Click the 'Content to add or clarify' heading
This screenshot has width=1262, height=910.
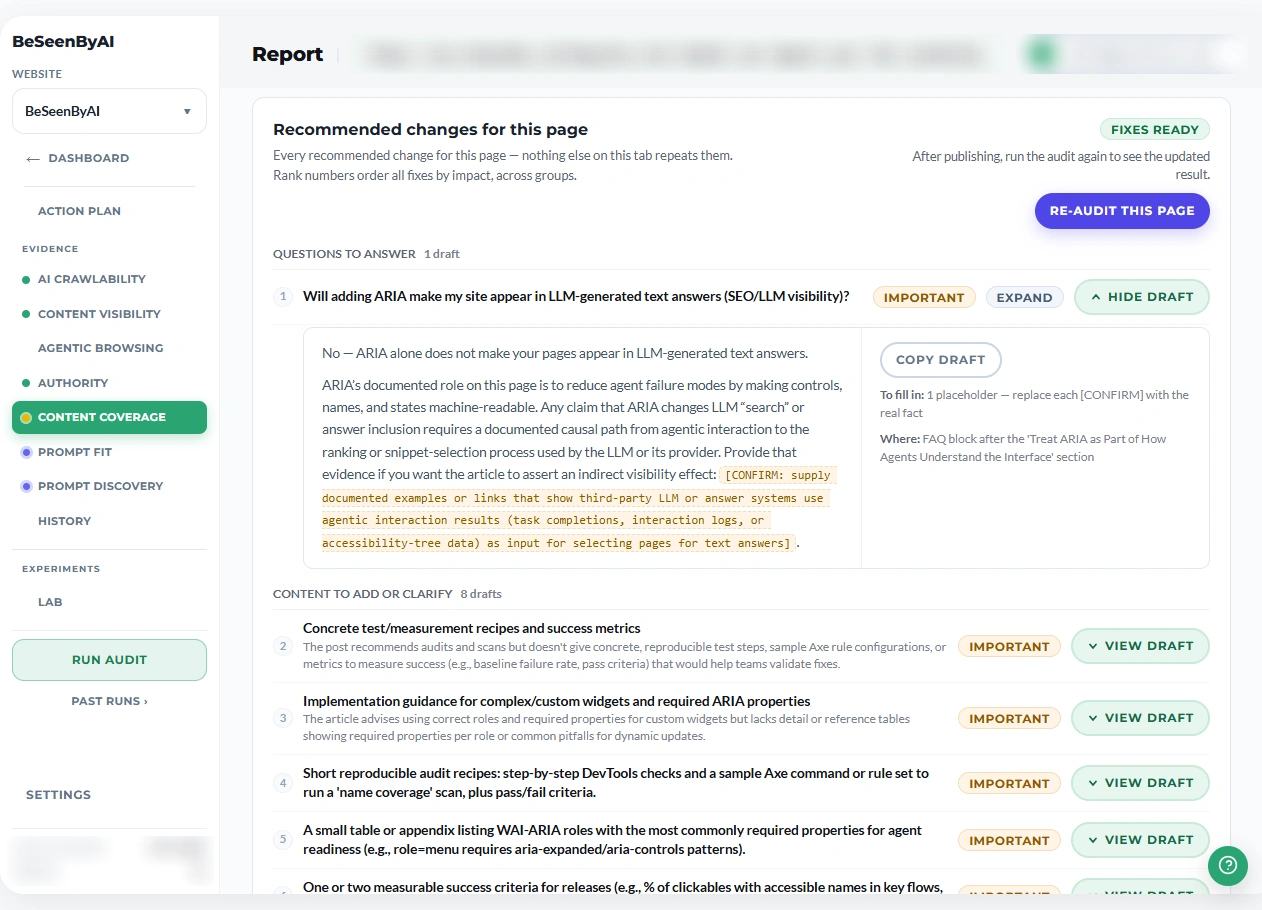(x=362, y=594)
